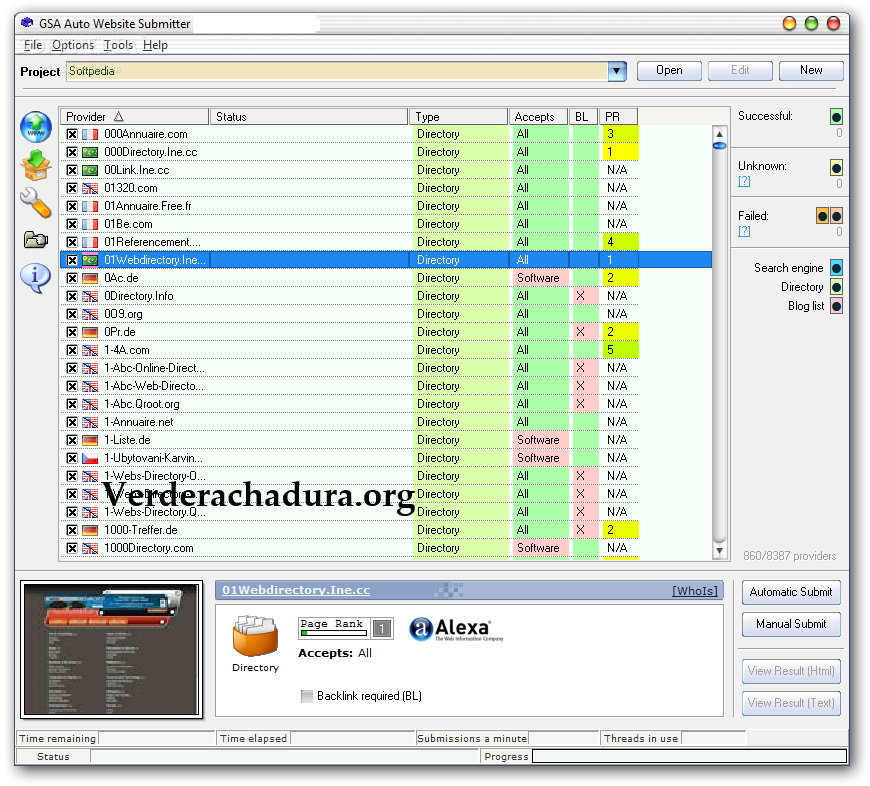
Task: Click the orange Directory folder icon
Action: click(x=255, y=636)
